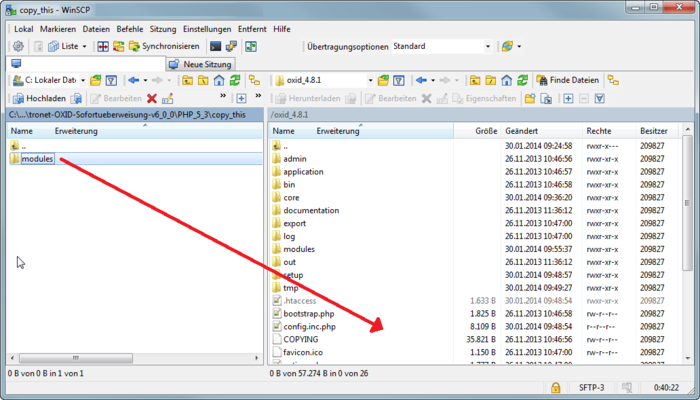
Task: Open the Dateien menu
Action: [96, 29]
